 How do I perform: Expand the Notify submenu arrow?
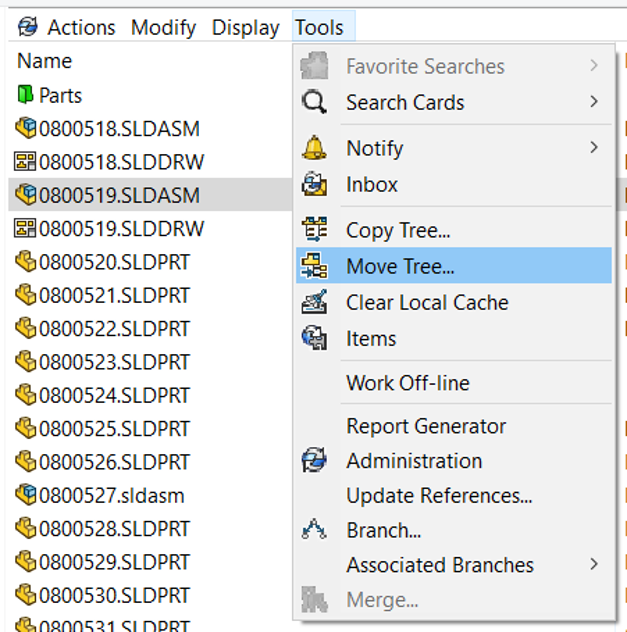(594, 148)
